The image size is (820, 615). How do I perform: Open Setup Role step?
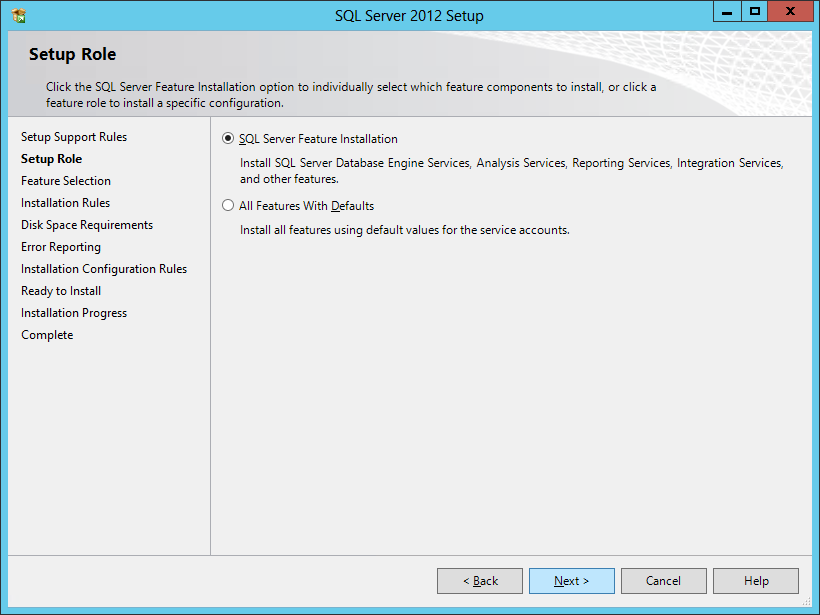pyautogui.click(x=51, y=158)
